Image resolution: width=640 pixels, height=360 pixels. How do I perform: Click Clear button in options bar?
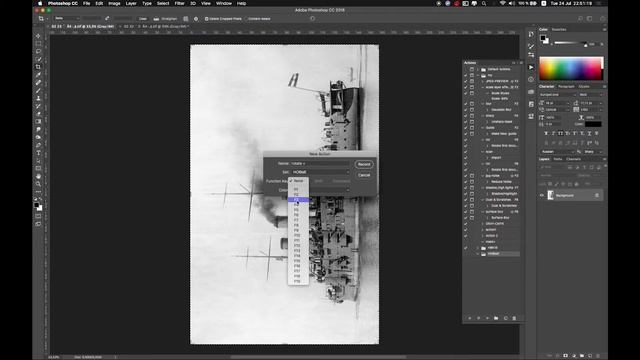(x=142, y=19)
